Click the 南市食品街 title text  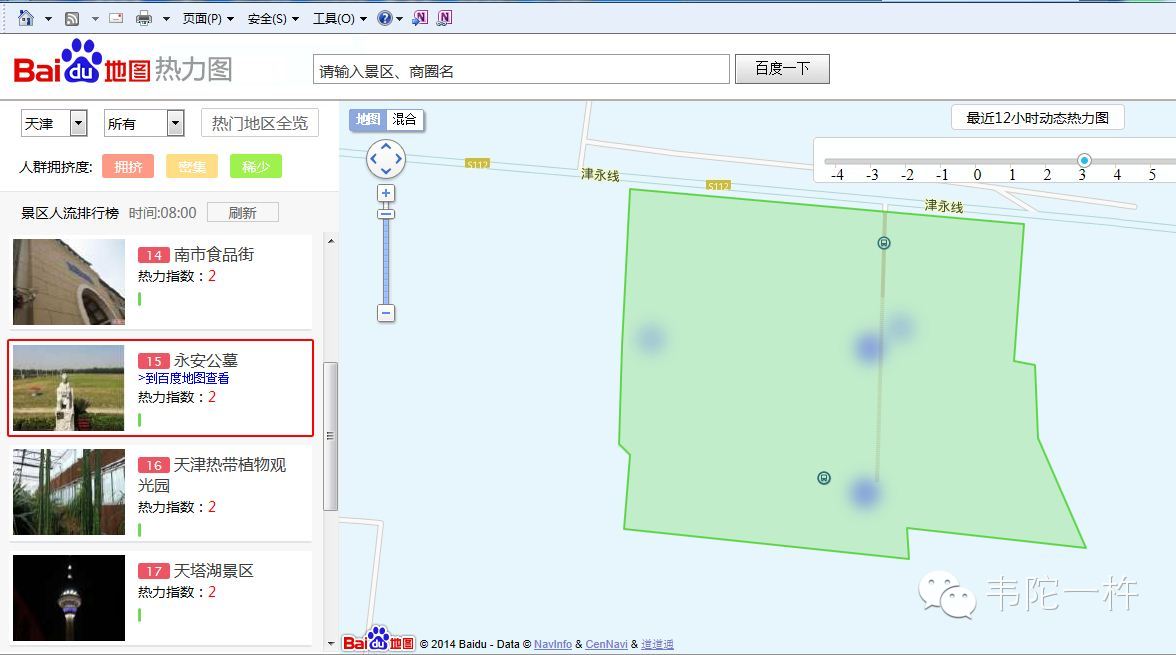pyautogui.click(x=214, y=254)
